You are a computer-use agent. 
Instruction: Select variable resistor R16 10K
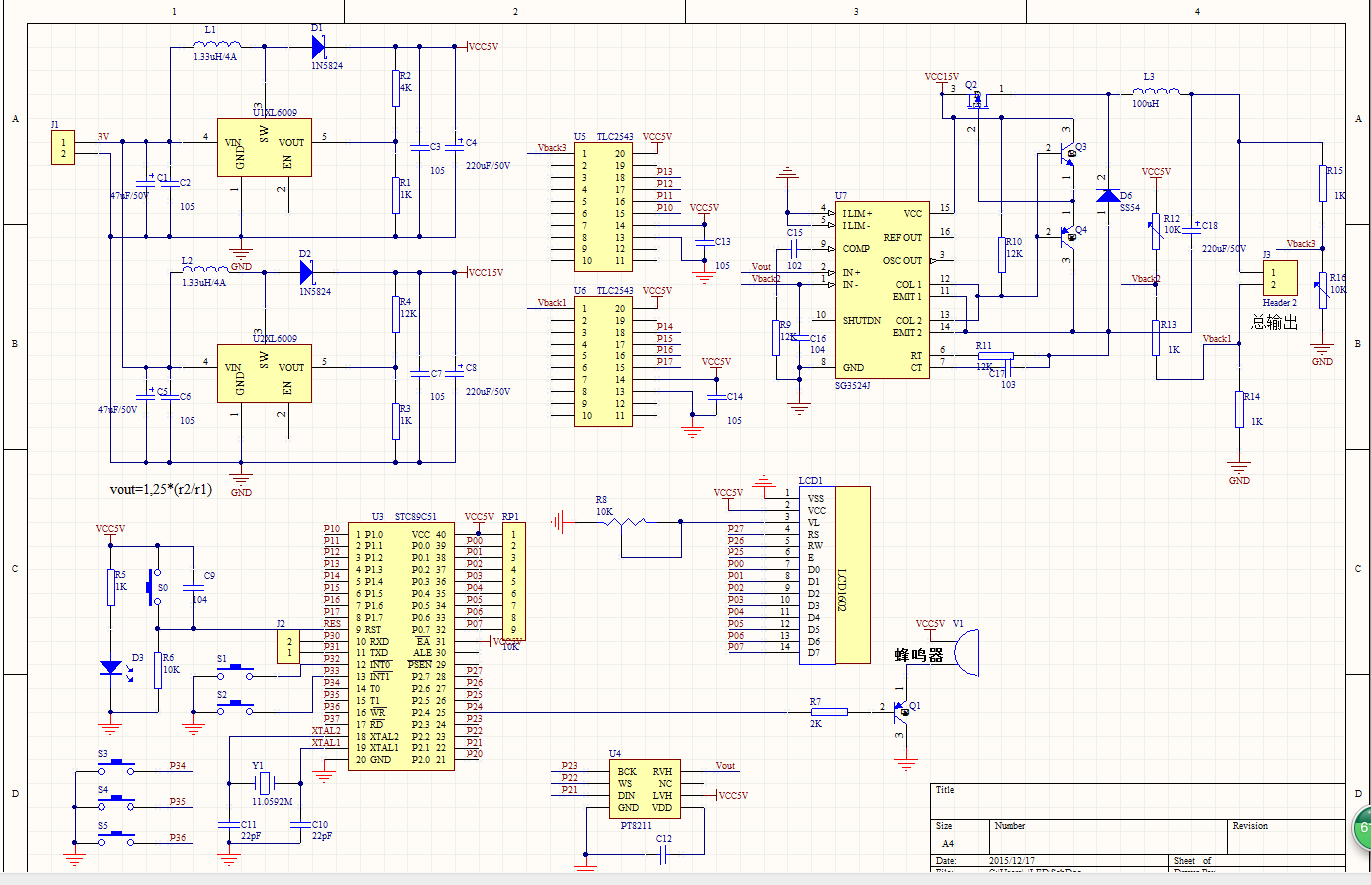pyautogui.click(x=1323, y=291)
